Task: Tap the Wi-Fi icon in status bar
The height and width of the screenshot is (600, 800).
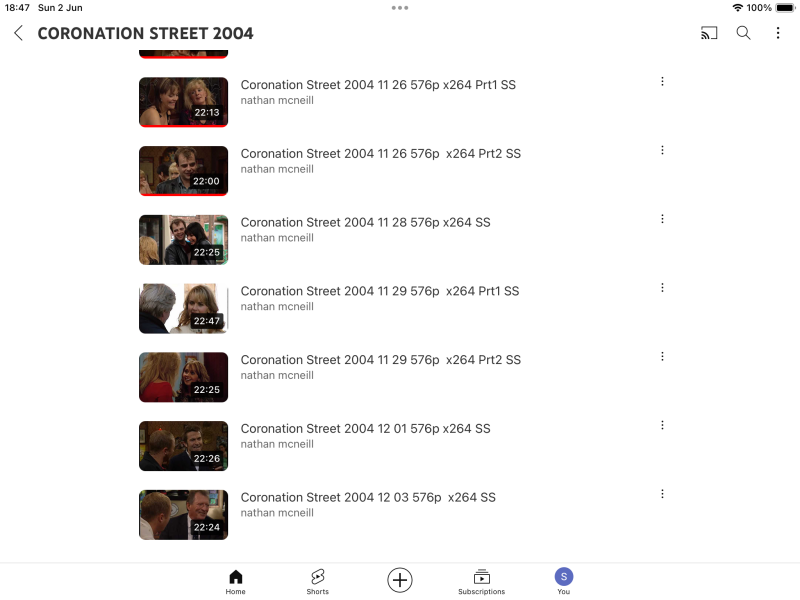Action: point(737,8)
